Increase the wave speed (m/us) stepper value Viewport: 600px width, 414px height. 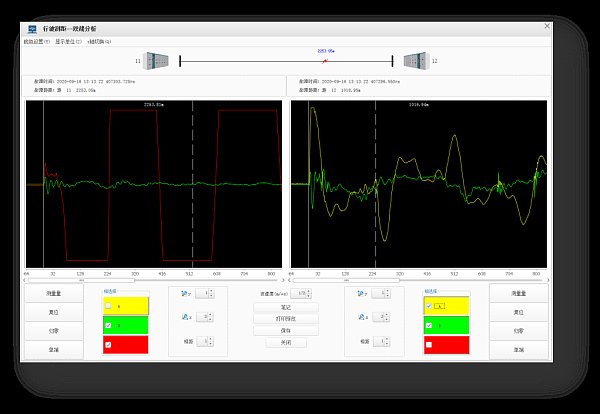pyautogui.click(x=310, y=291)
